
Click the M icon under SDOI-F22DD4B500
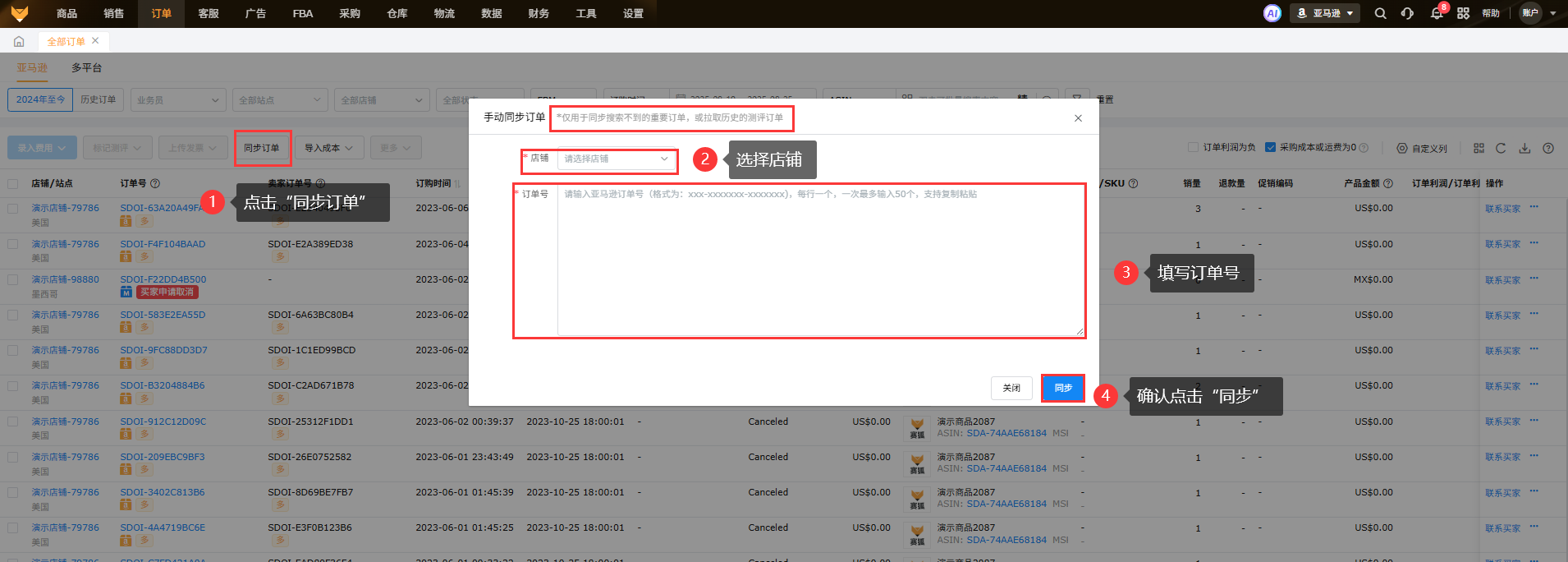click(x=126, y=292)
